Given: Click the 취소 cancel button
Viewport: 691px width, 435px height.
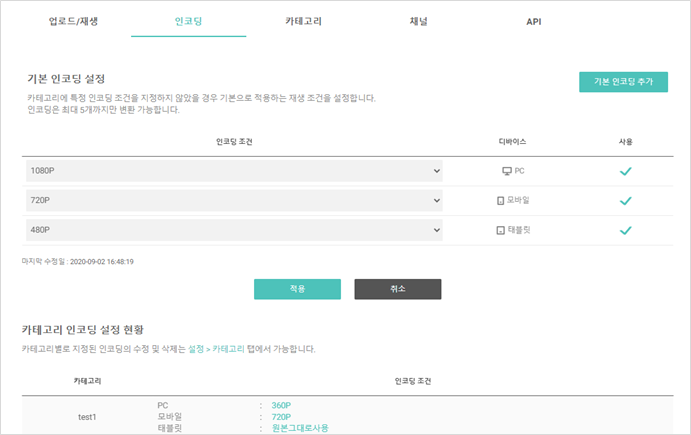Looking at the screenshot, I should tap(398, 289).
